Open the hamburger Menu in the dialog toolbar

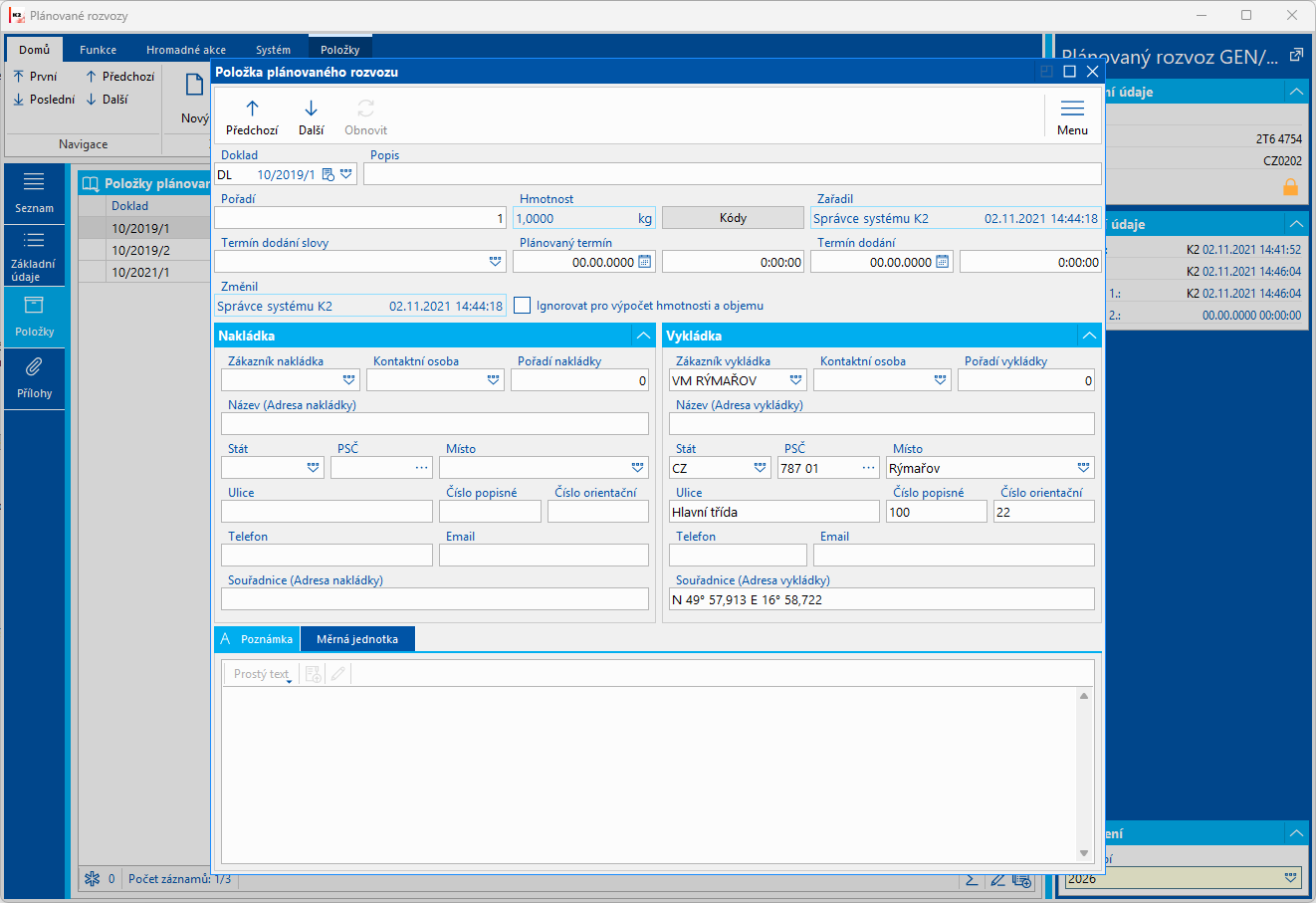1072,117
